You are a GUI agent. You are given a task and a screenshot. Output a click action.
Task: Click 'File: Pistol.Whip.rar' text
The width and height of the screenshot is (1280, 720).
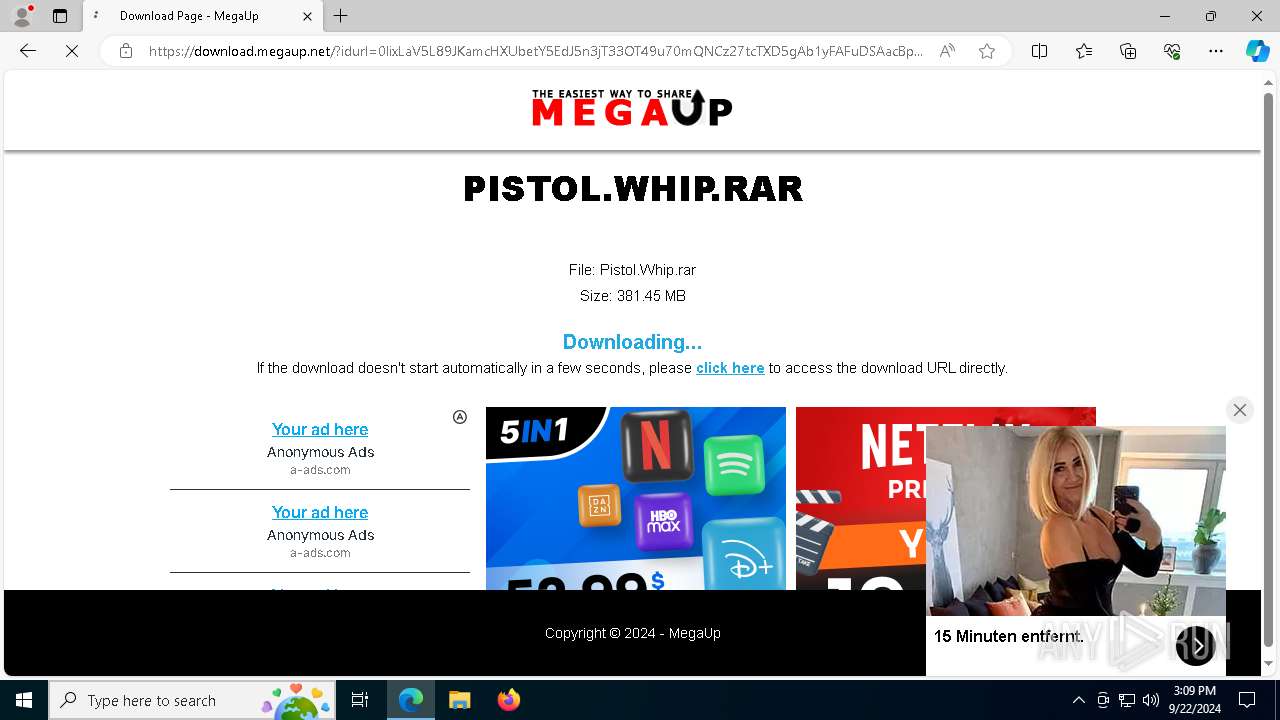(632, 270)
